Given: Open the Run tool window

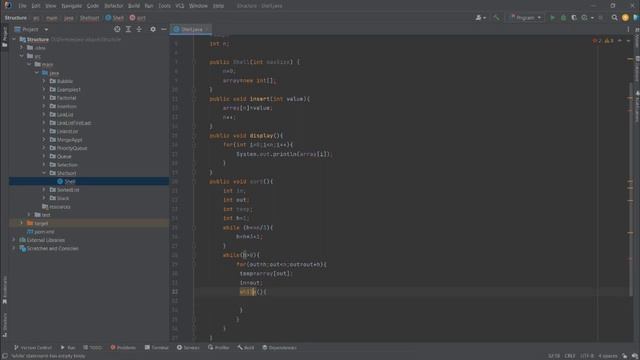Looking at the screenshot, I should click(68, 348).
